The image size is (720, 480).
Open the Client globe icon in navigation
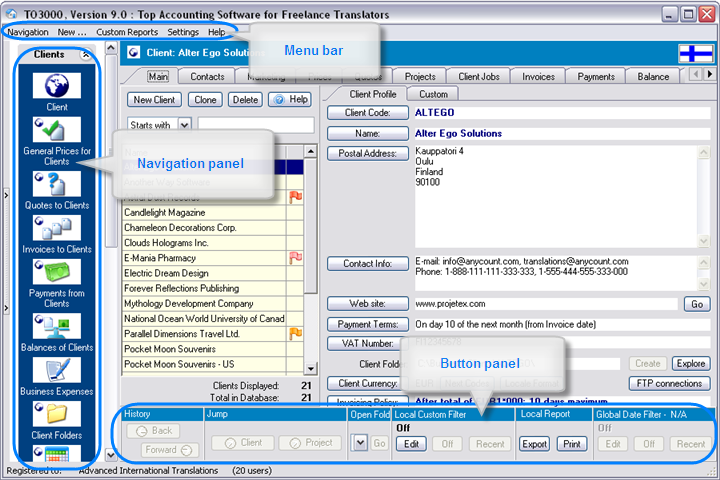pos(56,85)
